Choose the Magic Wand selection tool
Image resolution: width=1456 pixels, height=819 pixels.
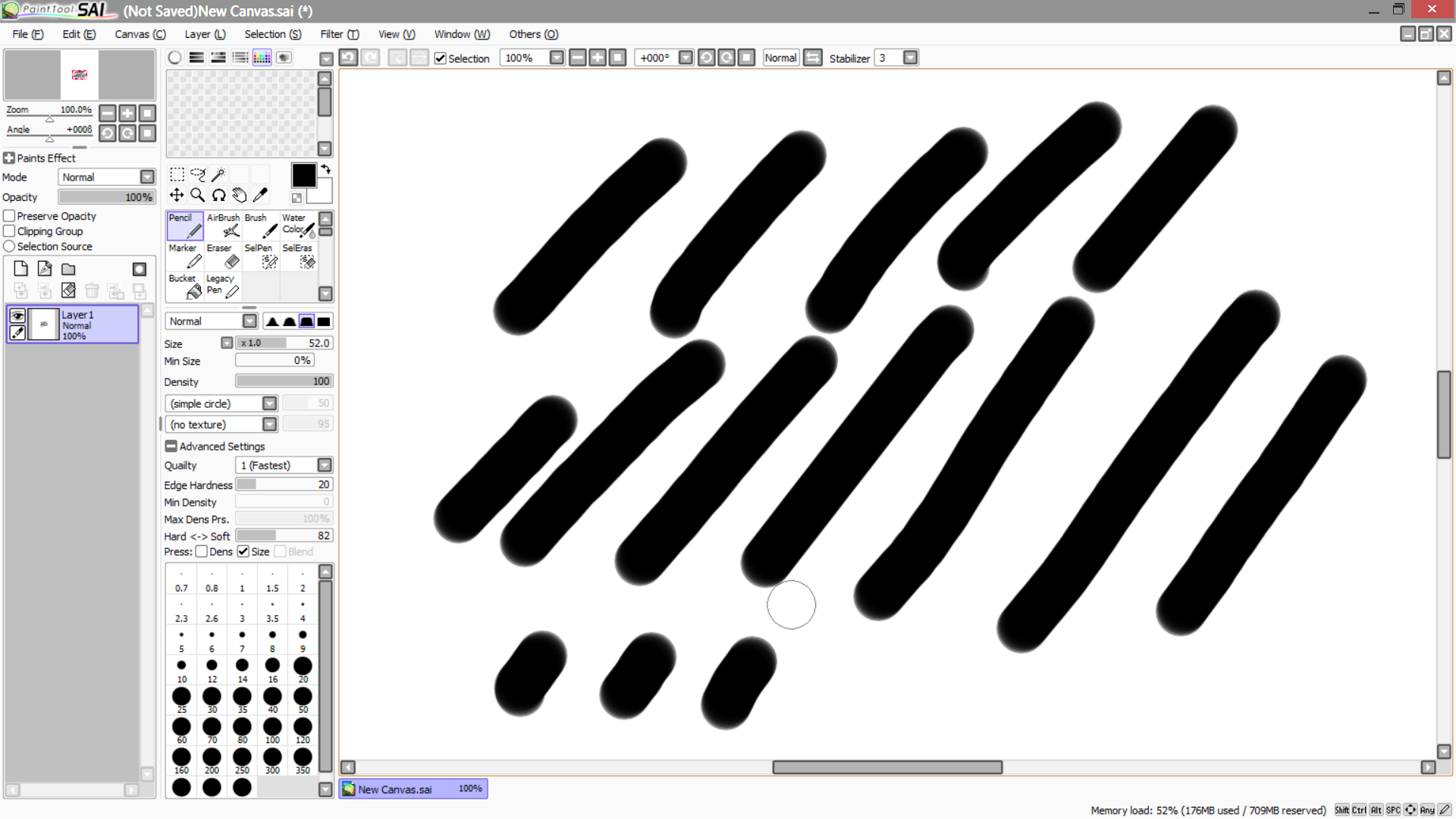coord(218,174)
